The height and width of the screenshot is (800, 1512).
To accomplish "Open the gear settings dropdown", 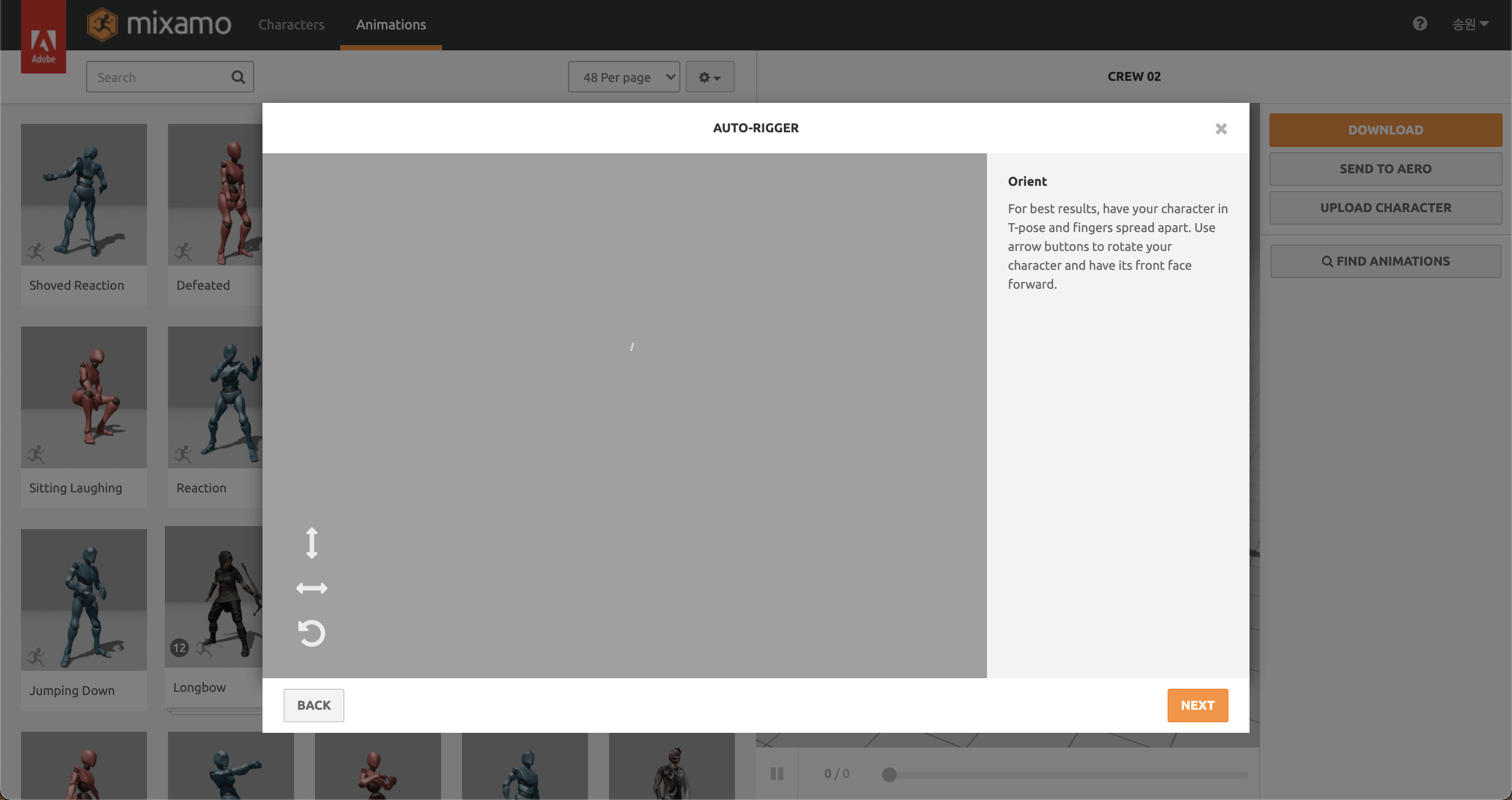I will (710, 77).
